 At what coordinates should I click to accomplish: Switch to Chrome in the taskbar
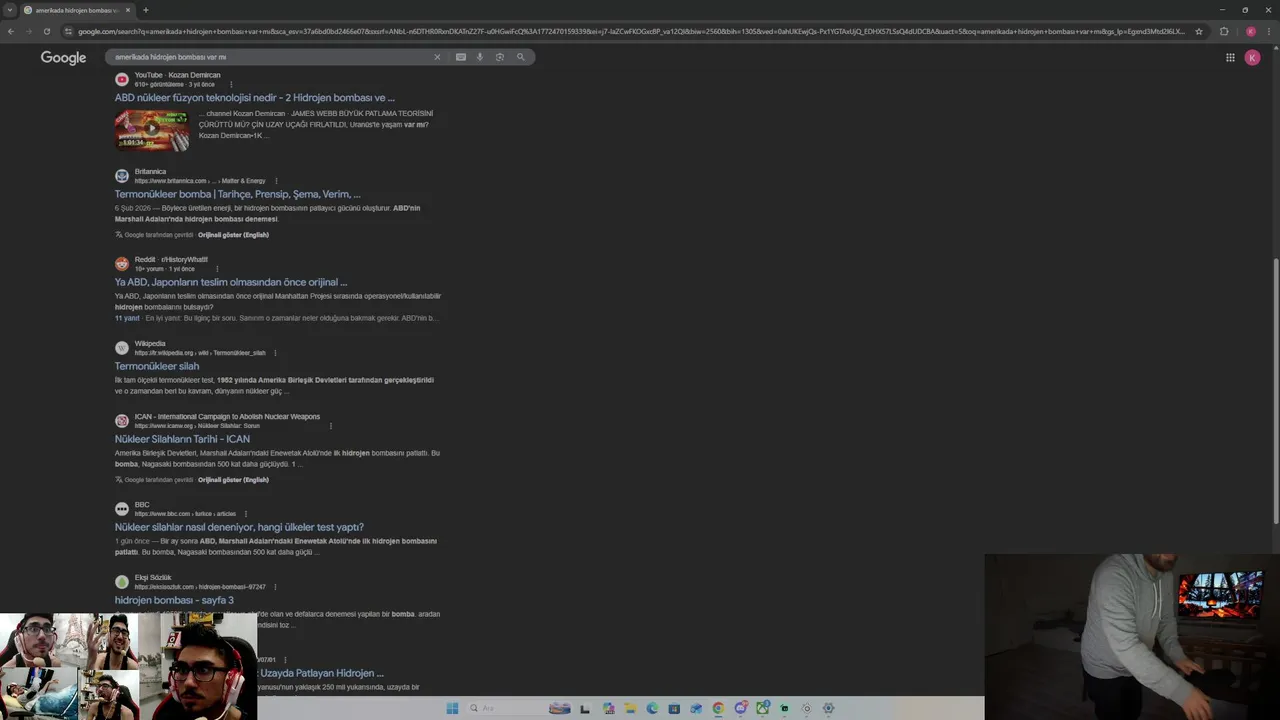click(x=718, y=708)
